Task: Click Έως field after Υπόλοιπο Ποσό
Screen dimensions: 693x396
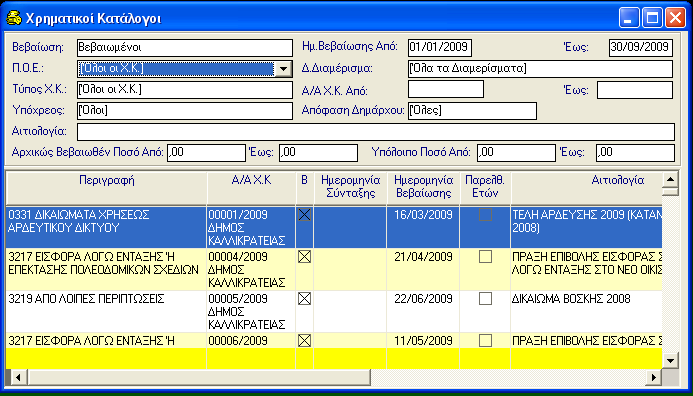Action: click(635, 153)
